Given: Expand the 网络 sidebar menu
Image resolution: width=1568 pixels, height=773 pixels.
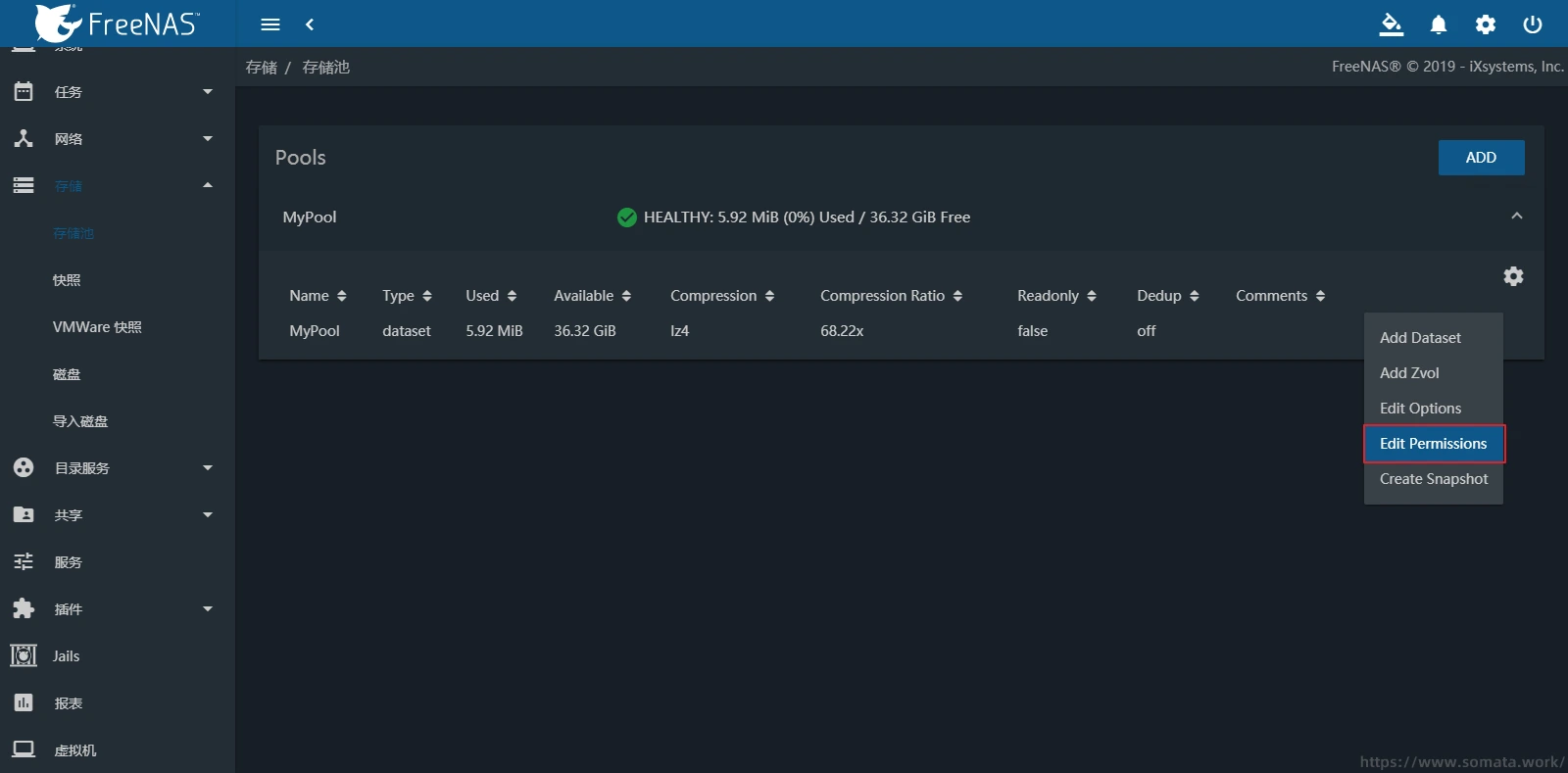Looking at the screenshot, I should pos(113,139).
